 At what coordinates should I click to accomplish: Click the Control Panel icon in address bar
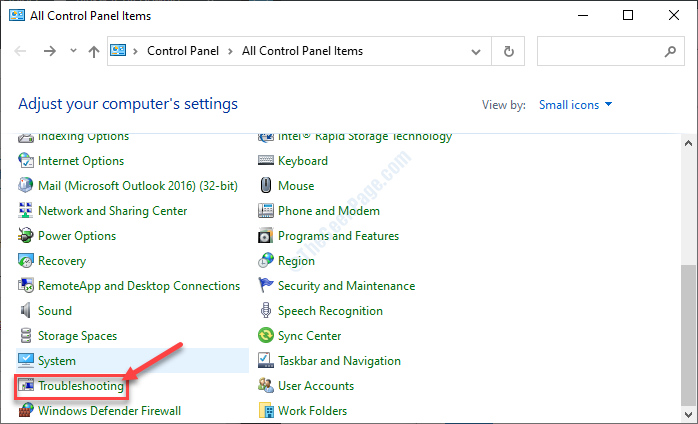pyautogui.click(x=118, y=50)
